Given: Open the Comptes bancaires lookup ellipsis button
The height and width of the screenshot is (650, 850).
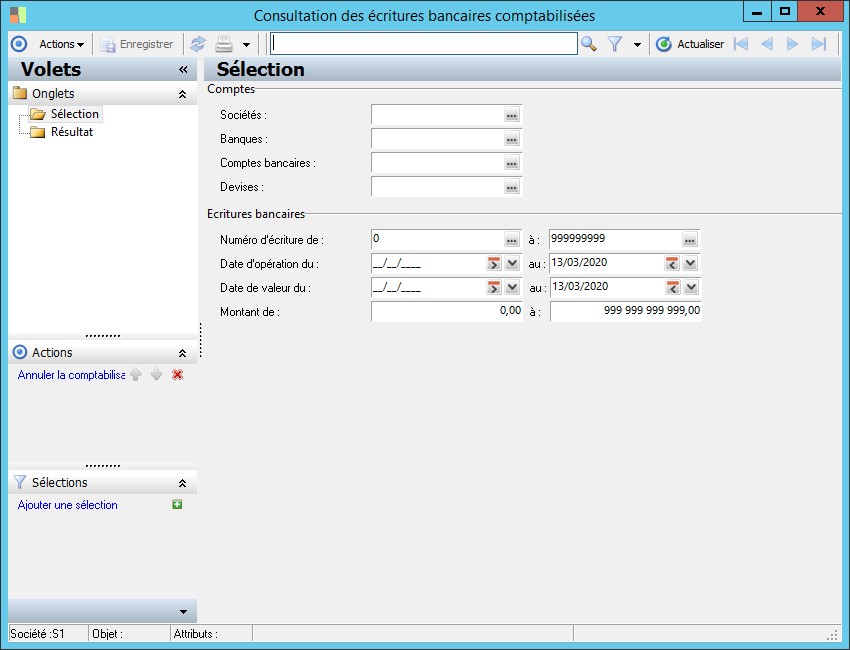Looking at the screenshot, I should pyautogui.click(x=511, y=163).
